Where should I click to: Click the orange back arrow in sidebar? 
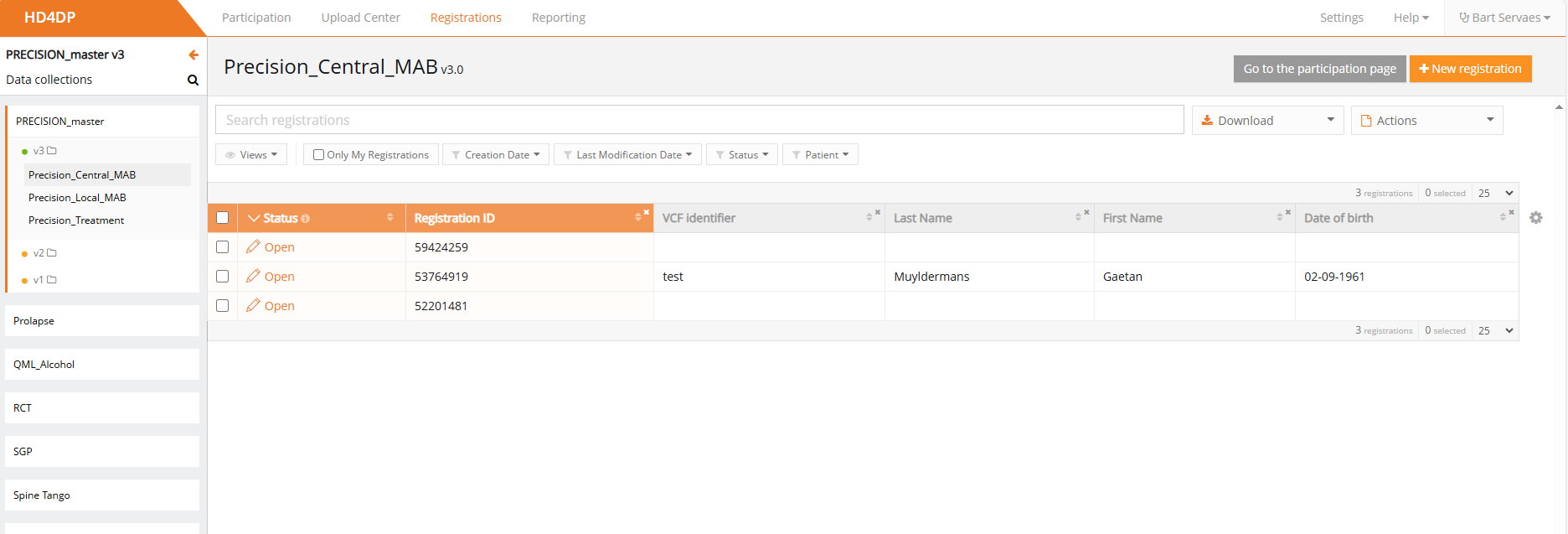[x=193, y=55]
